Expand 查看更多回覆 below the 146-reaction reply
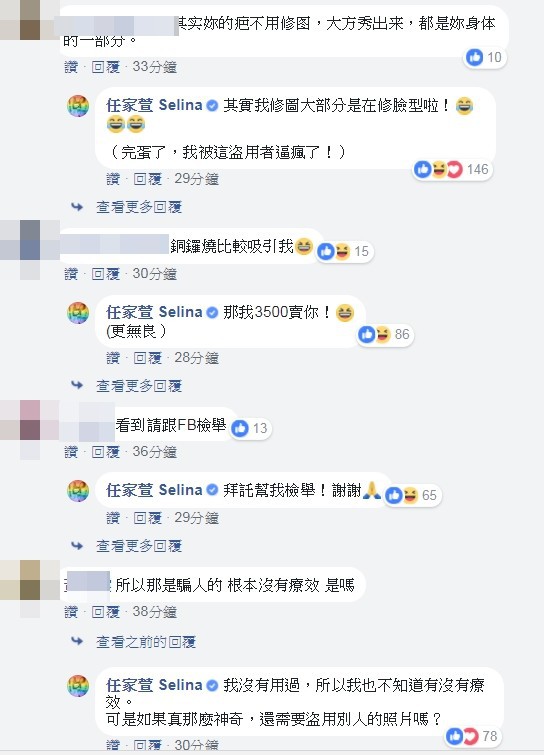This screenshot has height=755, width=544. click(x=139, y=207)
